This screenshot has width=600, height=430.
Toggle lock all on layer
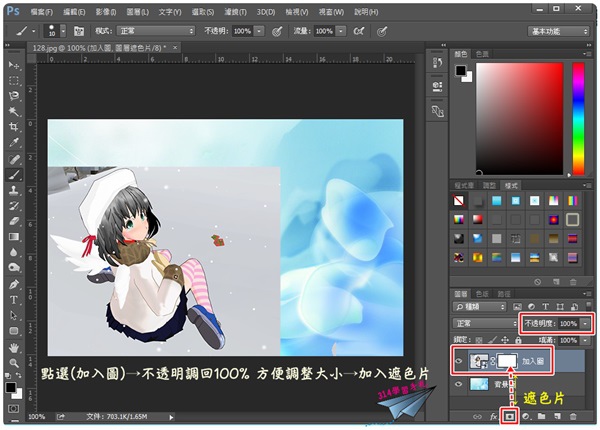pyautogui.click(x=518, y=340)
